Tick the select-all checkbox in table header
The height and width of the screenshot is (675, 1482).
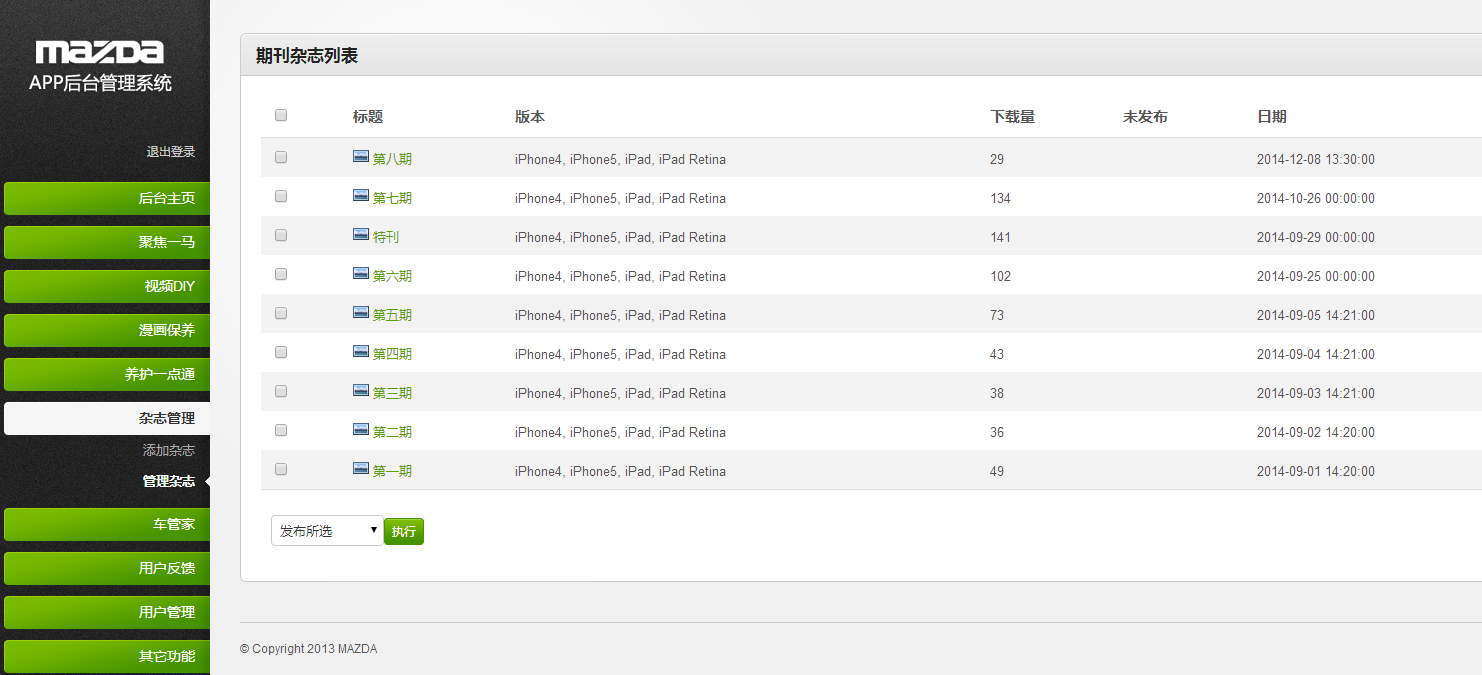[x=281, y=115]
